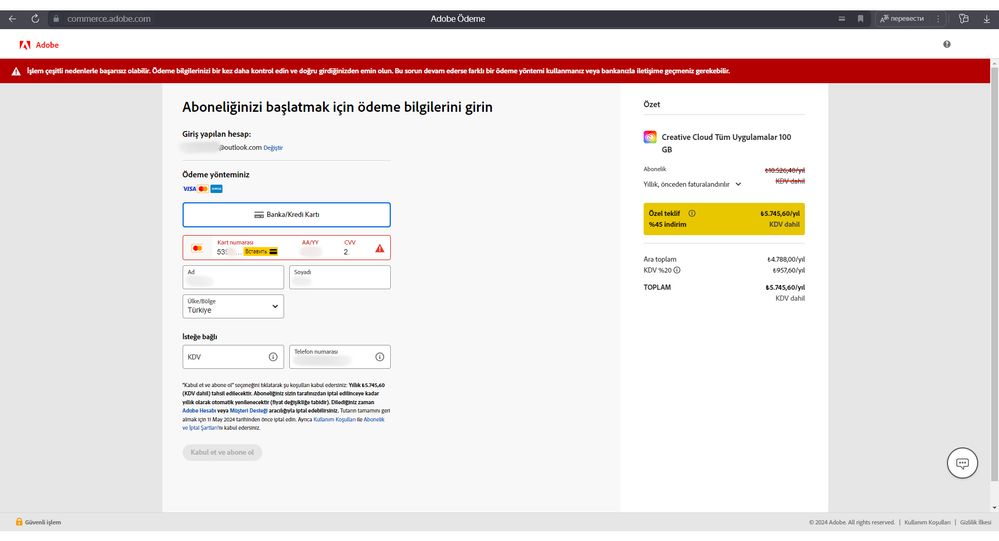Image resolution: width=999 pixels, height=541 pixels.
Task: Click the info icon beside Özel teklif
Action: [x=692, y=213]
